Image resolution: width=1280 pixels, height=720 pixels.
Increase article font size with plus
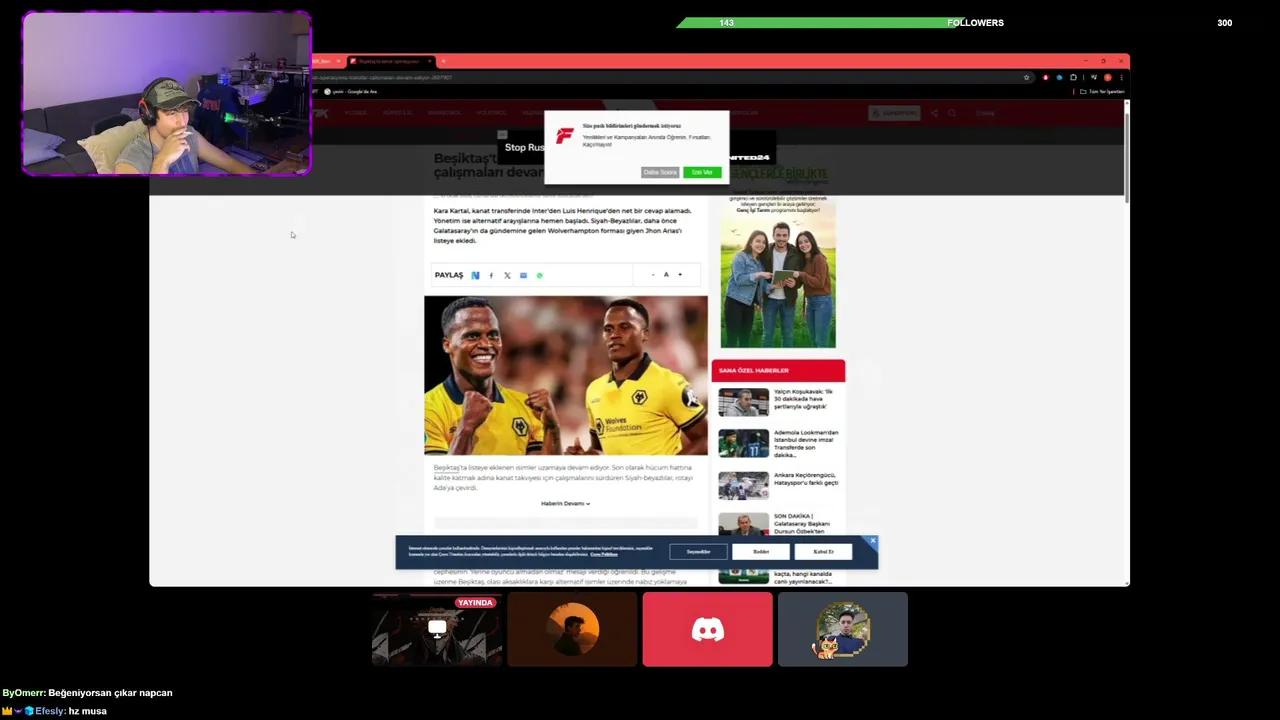680,275
